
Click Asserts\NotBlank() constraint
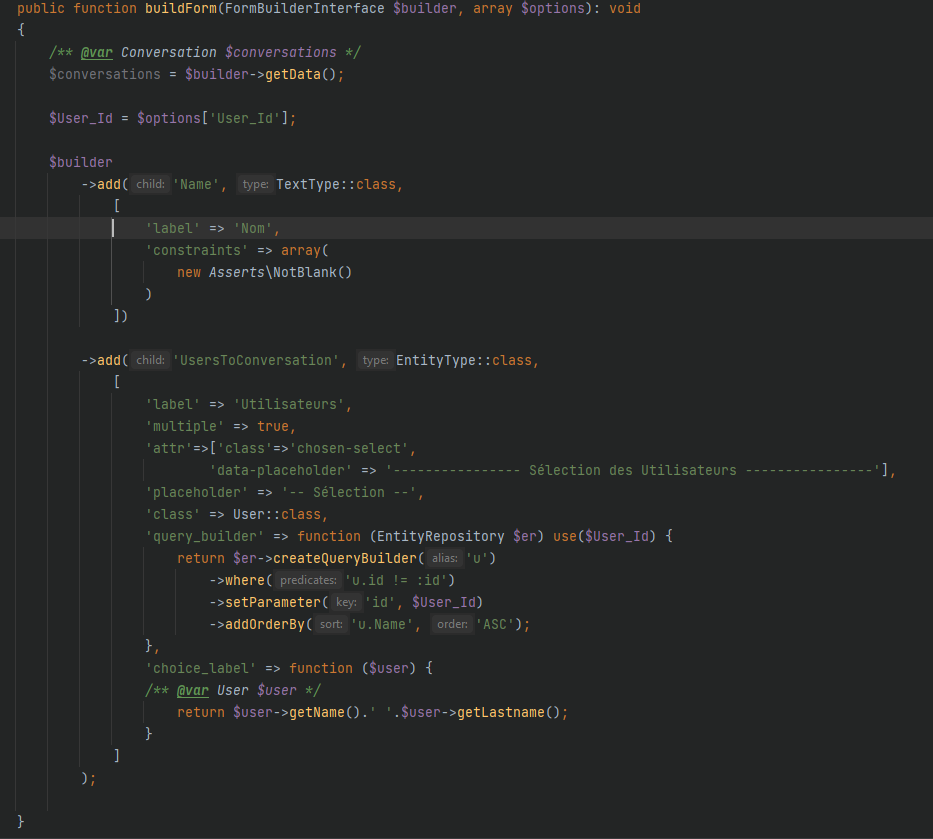[x=280, y=273]
